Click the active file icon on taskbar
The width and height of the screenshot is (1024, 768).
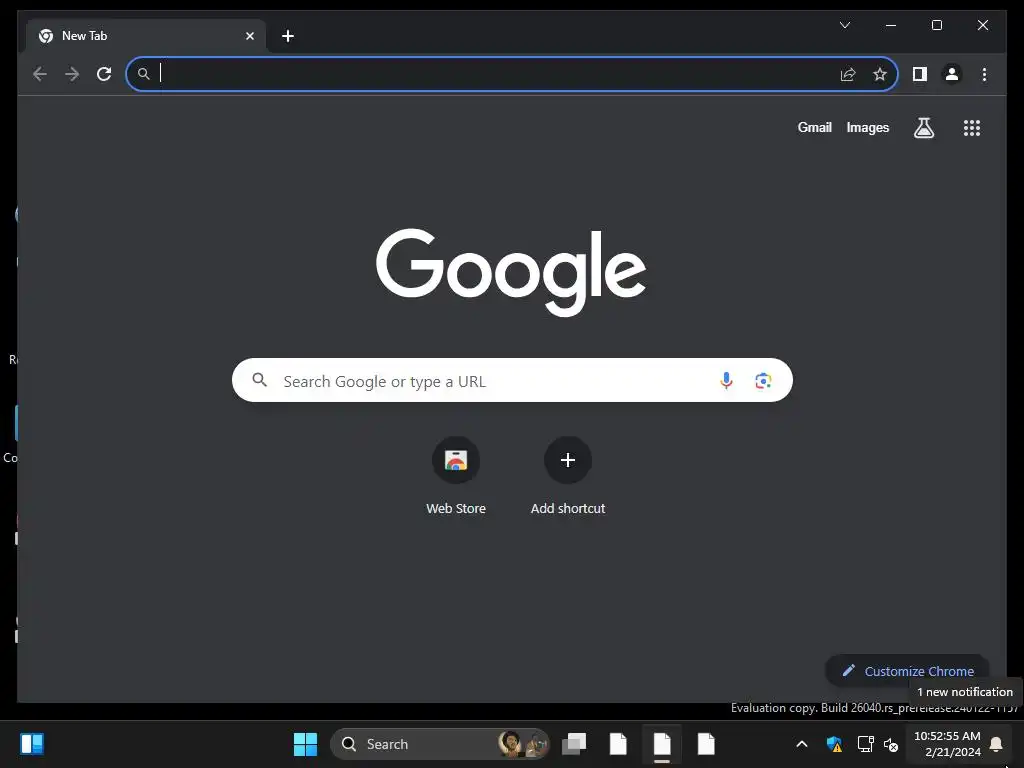(x=662, y=744)
